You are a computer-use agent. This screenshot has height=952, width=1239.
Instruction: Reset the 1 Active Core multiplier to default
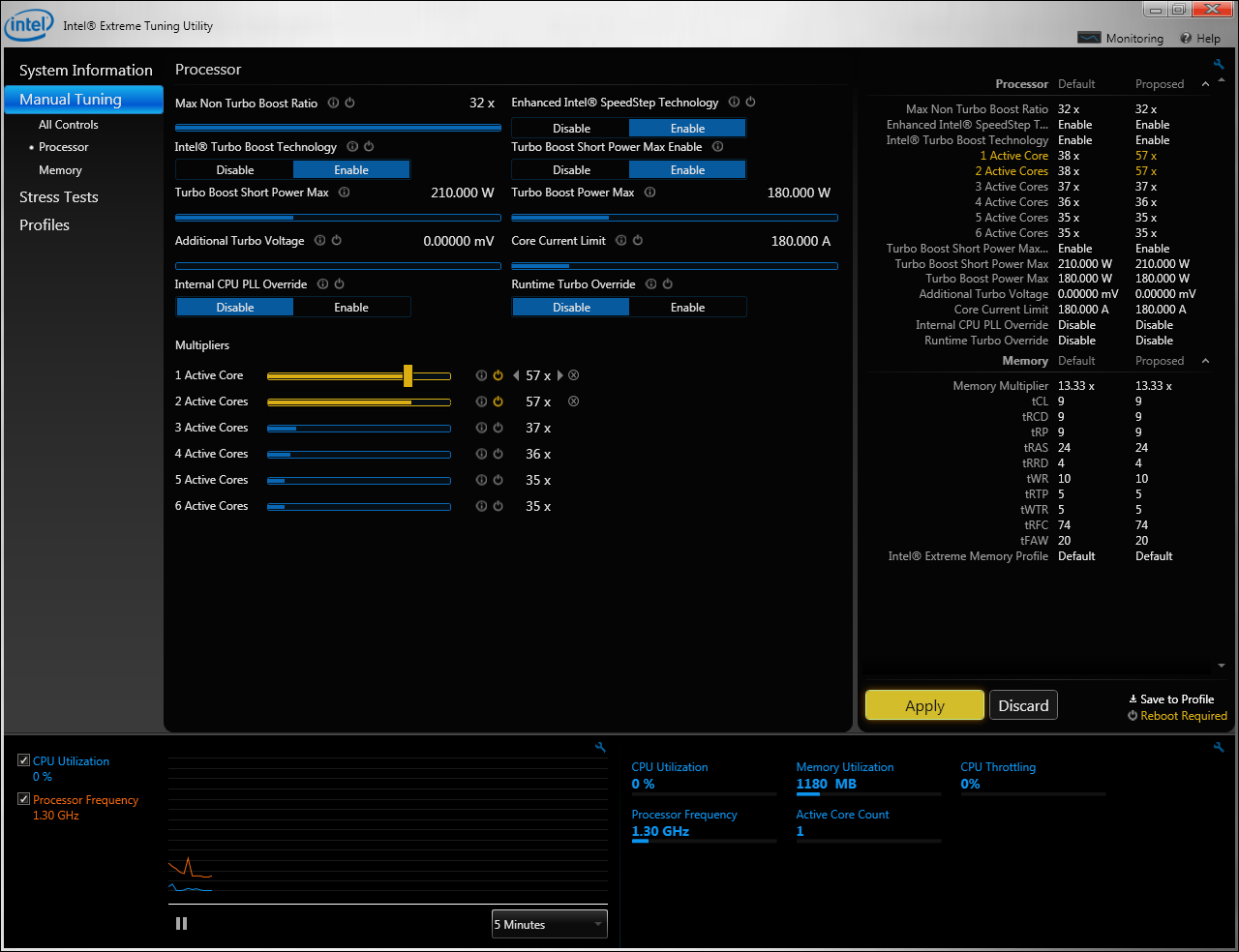(x=498, y=375)
